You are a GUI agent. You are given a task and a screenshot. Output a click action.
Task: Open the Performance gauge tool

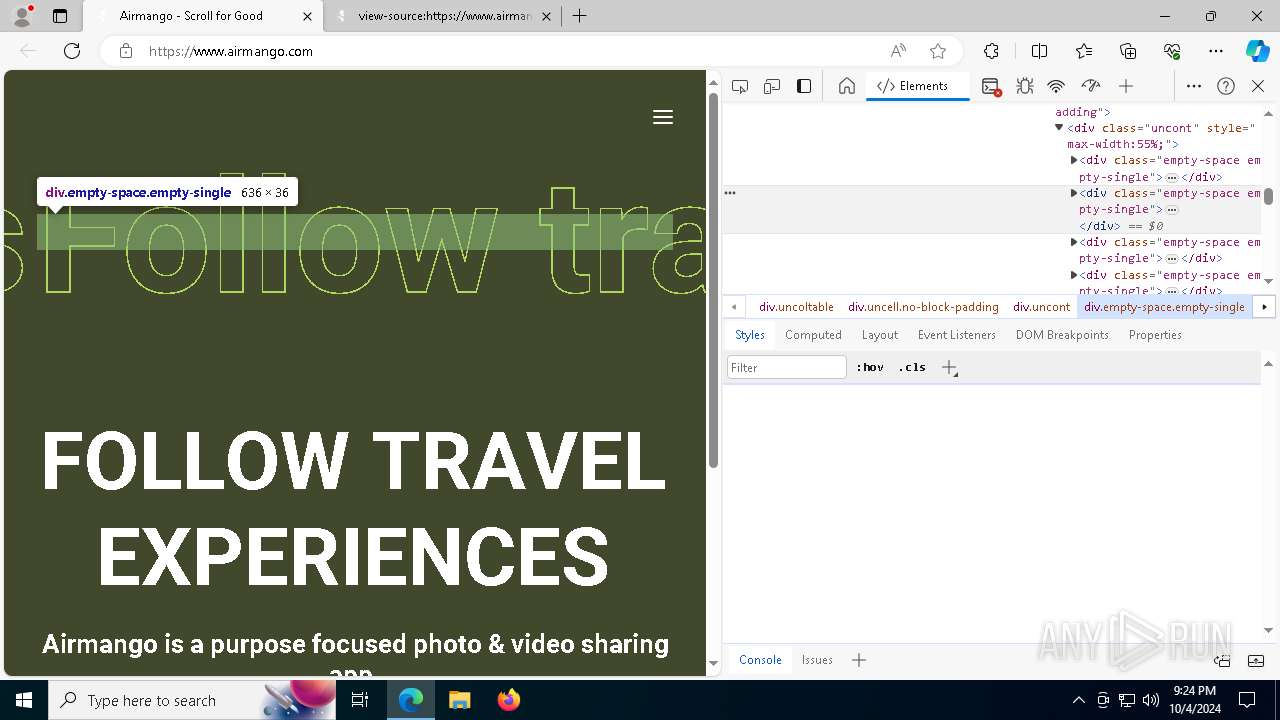(1091, 86)
